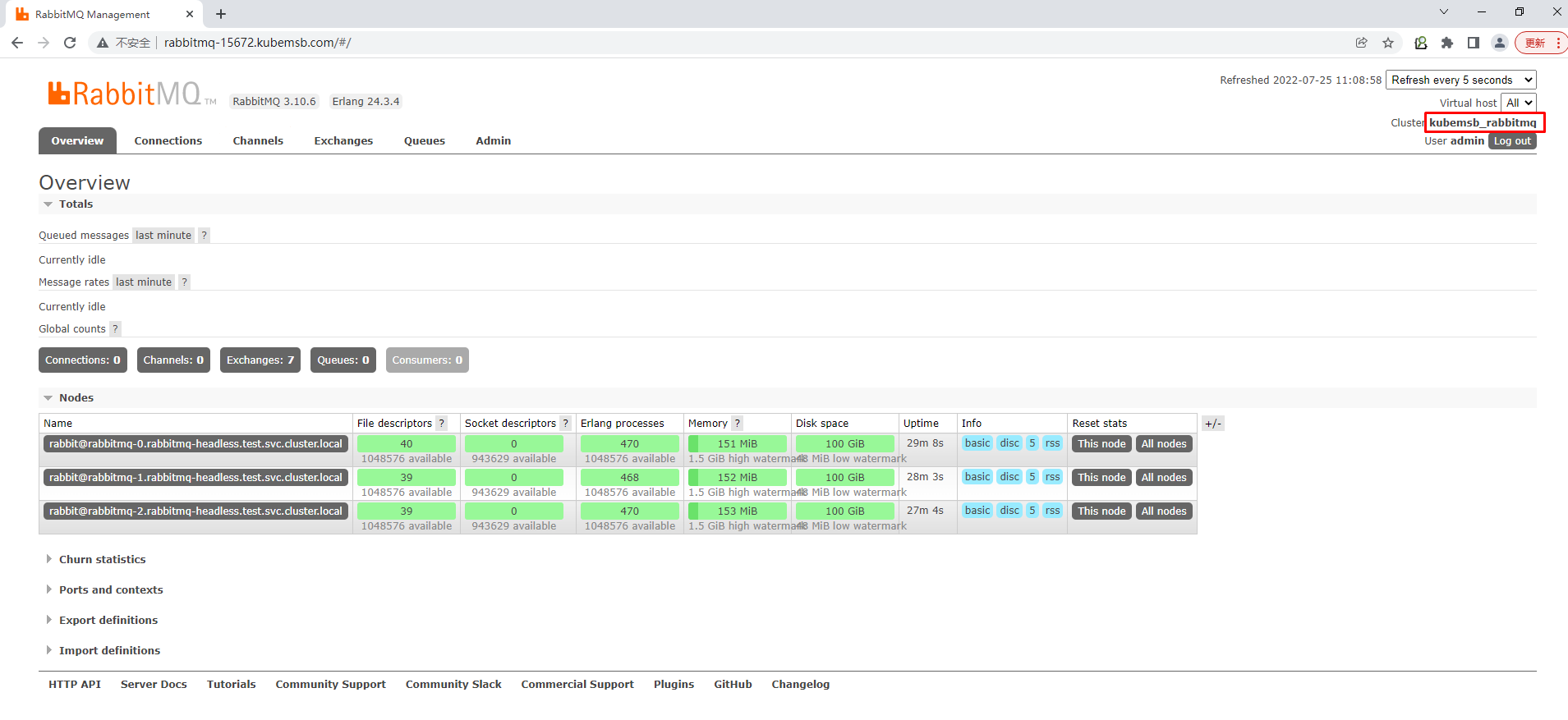Open the browser tab search chevron

(x=1444, y=12)
